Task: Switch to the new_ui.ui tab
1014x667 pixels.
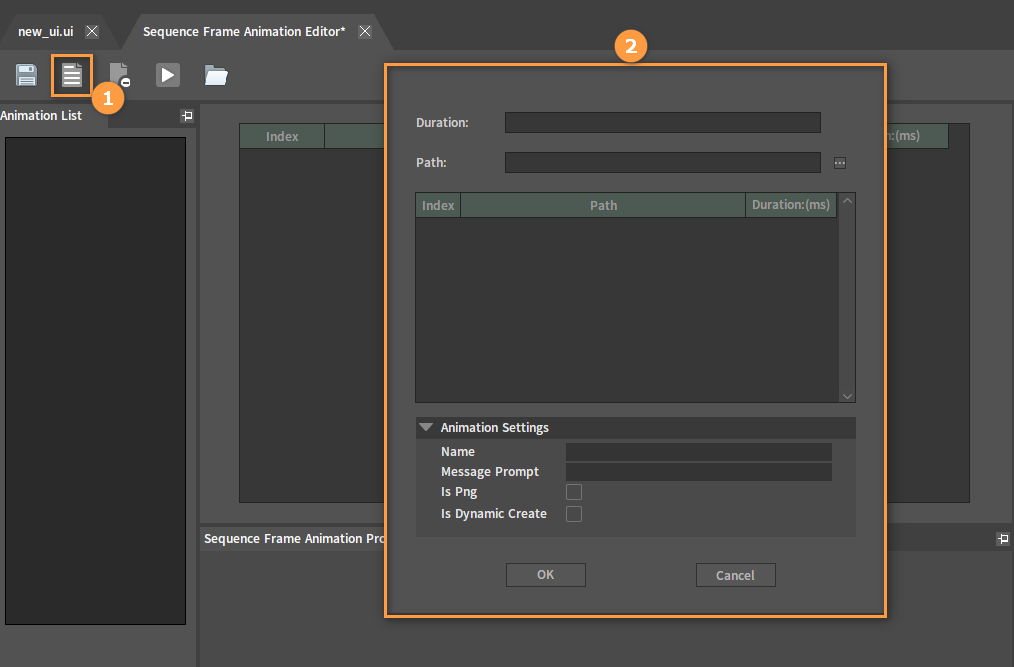Action: (46, 31)
